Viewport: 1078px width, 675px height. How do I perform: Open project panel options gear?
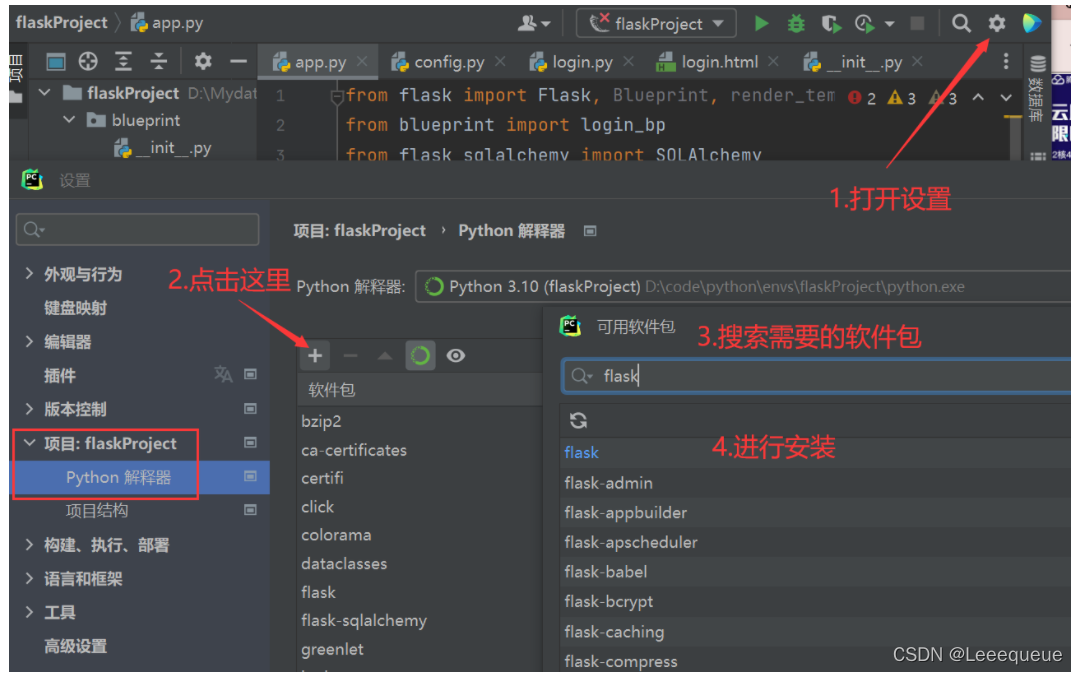coord(203,62)
